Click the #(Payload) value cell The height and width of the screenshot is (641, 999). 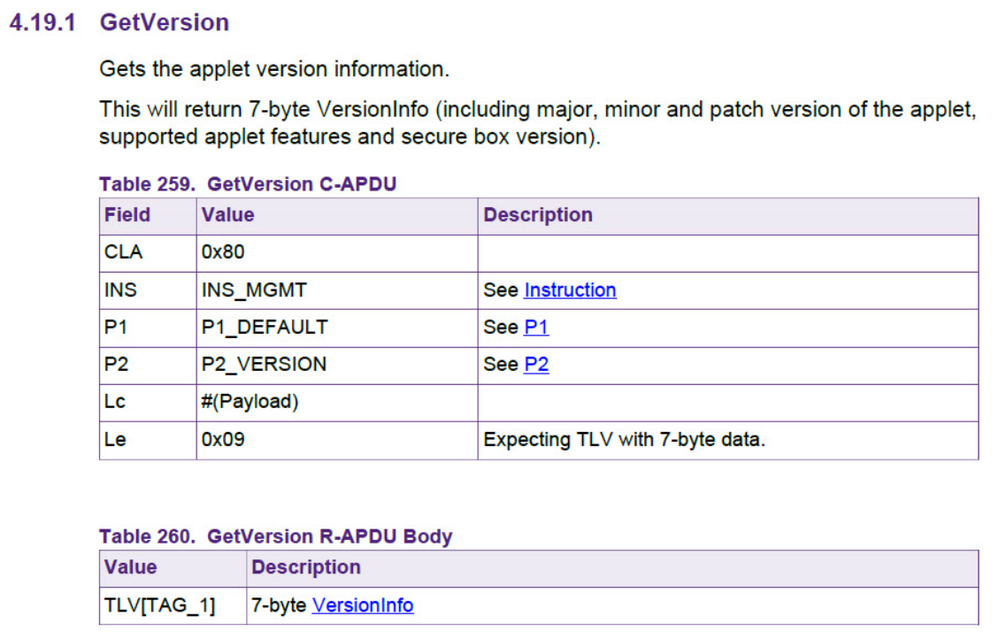click(x=249, y=402)
